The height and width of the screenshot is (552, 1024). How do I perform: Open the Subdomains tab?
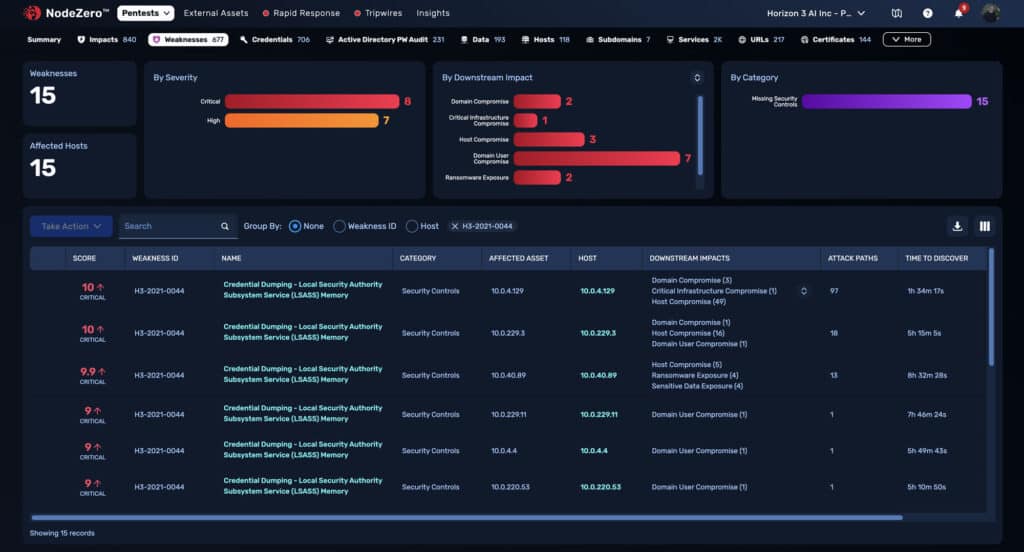click(x=618, y=40)
